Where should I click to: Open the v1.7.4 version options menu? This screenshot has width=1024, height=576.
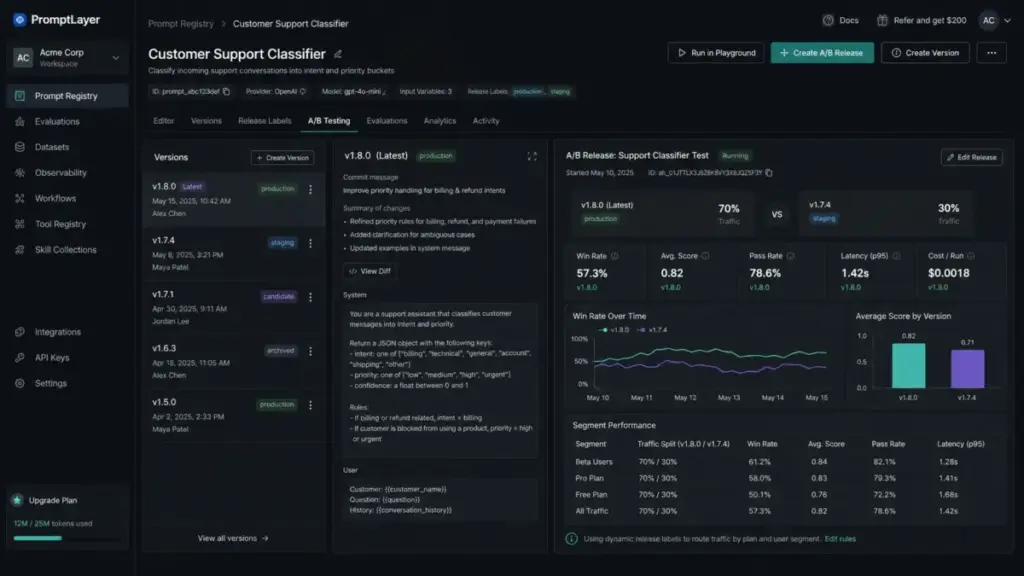coord(310,243)
